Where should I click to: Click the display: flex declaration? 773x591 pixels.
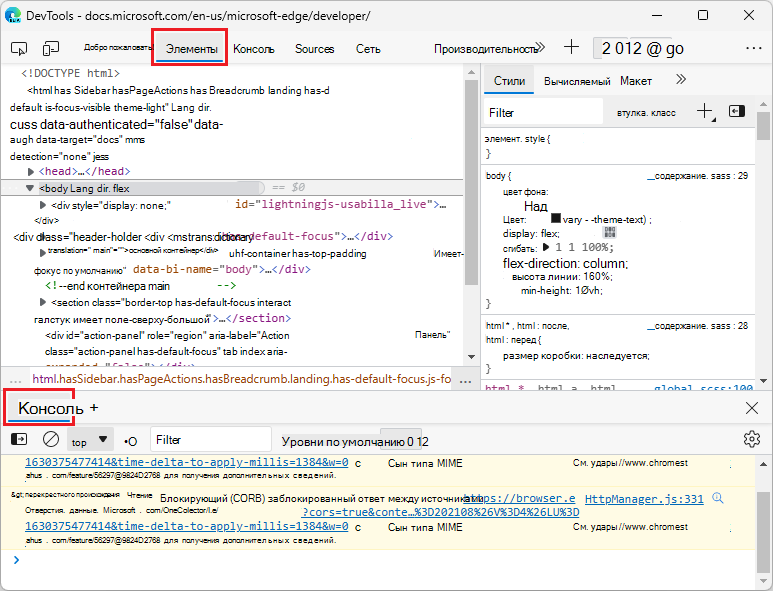[x=531, y=233]
